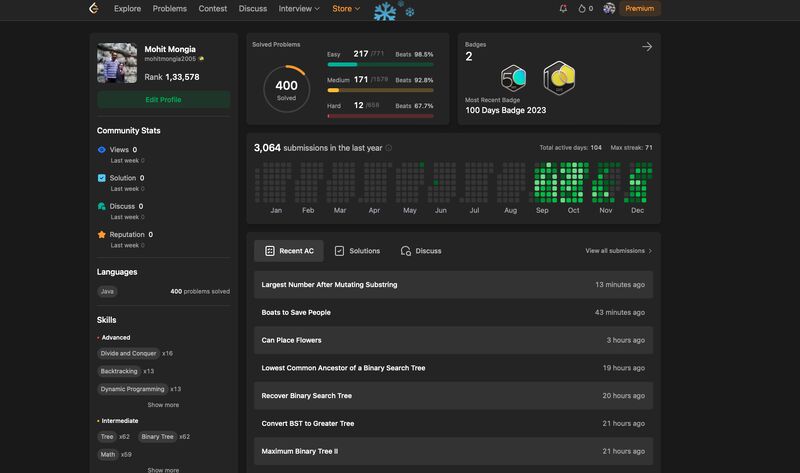This screenshot has height=473, width=800.
Task: Open the user avatar menu in navbar
Action: [609, 9]
